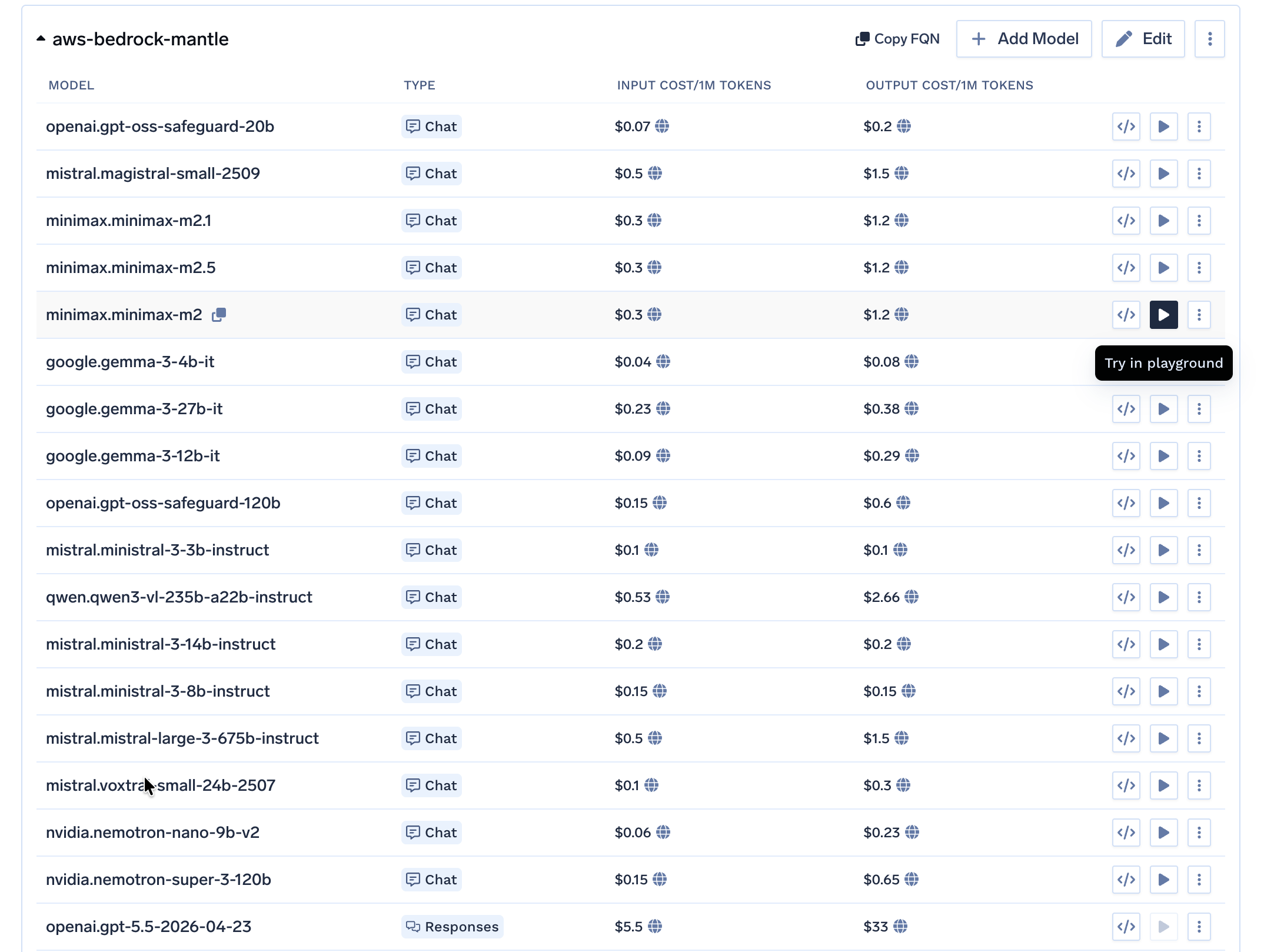The height and width of the screenshot is (952, 1264).
Task: Select the mistral.mistral-large-3-675b-instruct model name
Action: tap(182, 738)
